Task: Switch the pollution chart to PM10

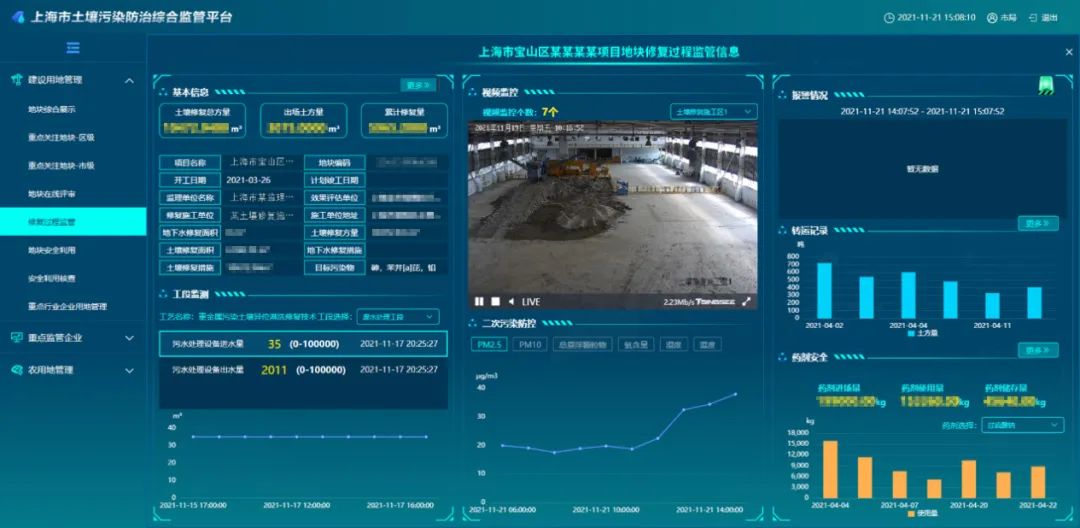Action: point(529,344)
